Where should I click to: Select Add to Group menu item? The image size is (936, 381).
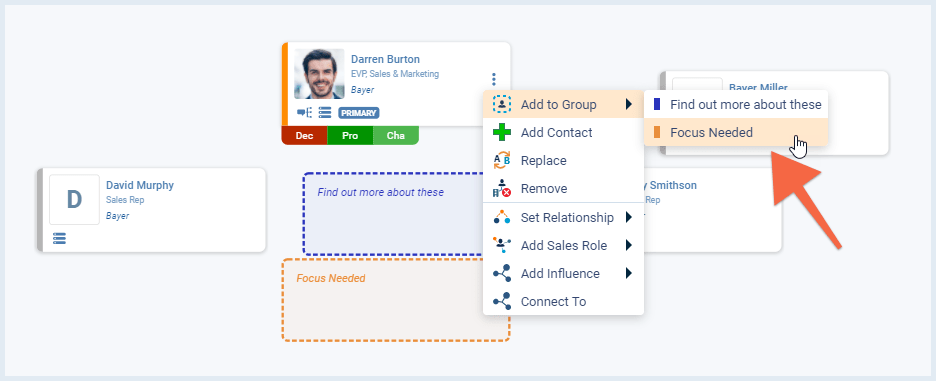563,105
